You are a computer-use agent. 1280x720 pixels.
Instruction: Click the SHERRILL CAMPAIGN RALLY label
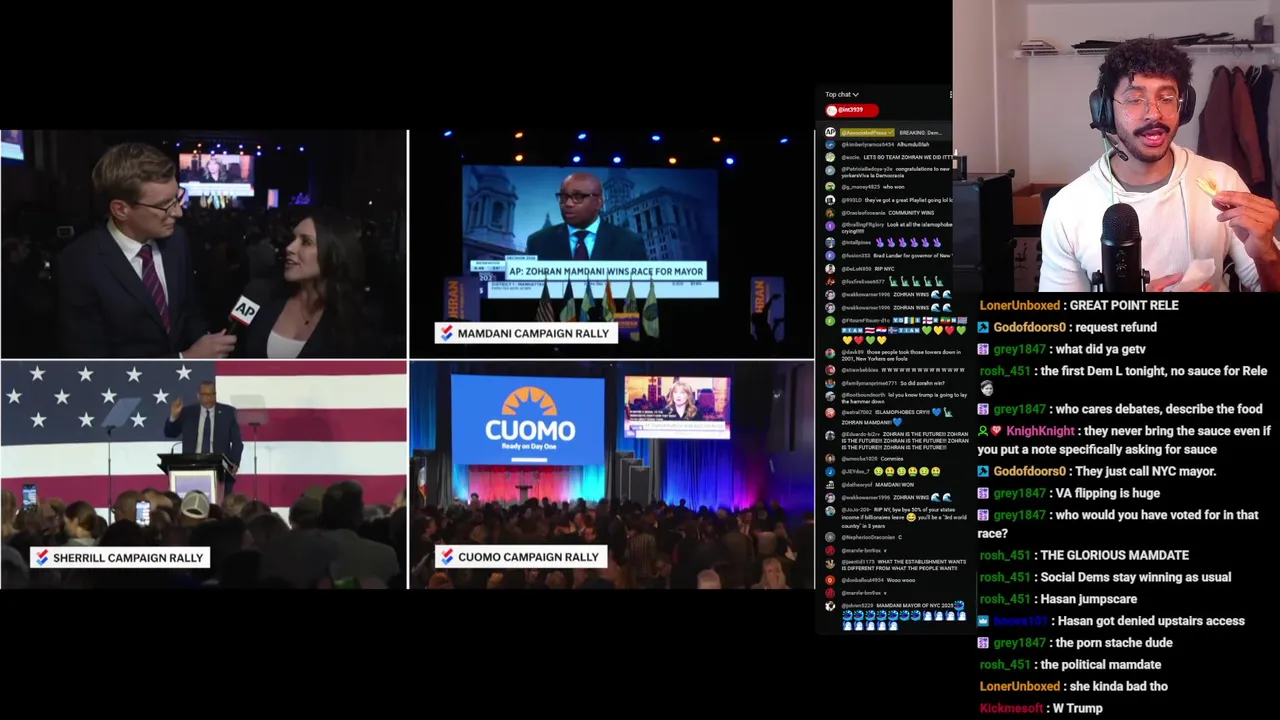tap(120, 557)
